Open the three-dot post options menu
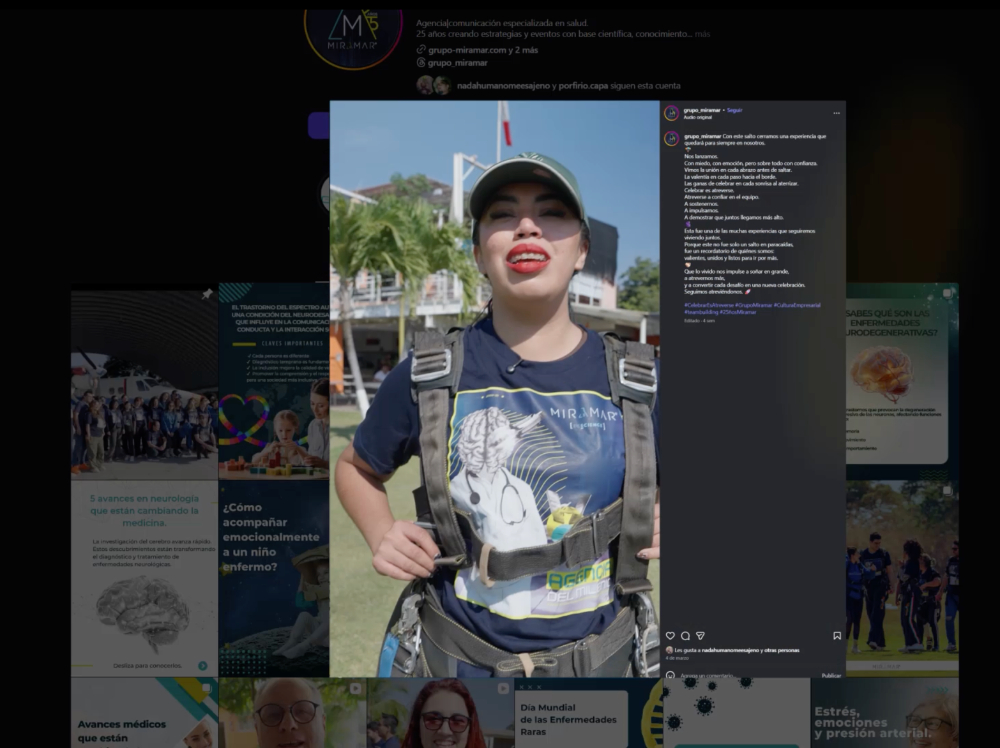Screen dimensions: 1000x748 tap(837, 113)
